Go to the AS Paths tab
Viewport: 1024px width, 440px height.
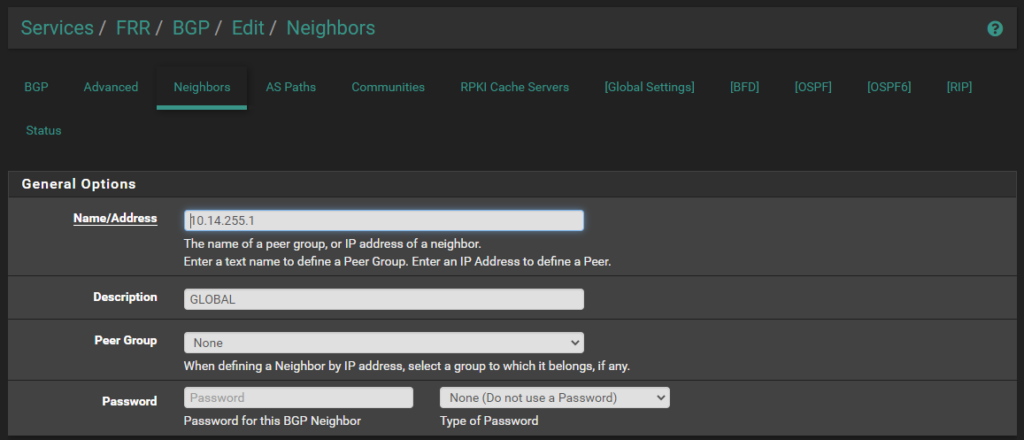pos(291,87)
